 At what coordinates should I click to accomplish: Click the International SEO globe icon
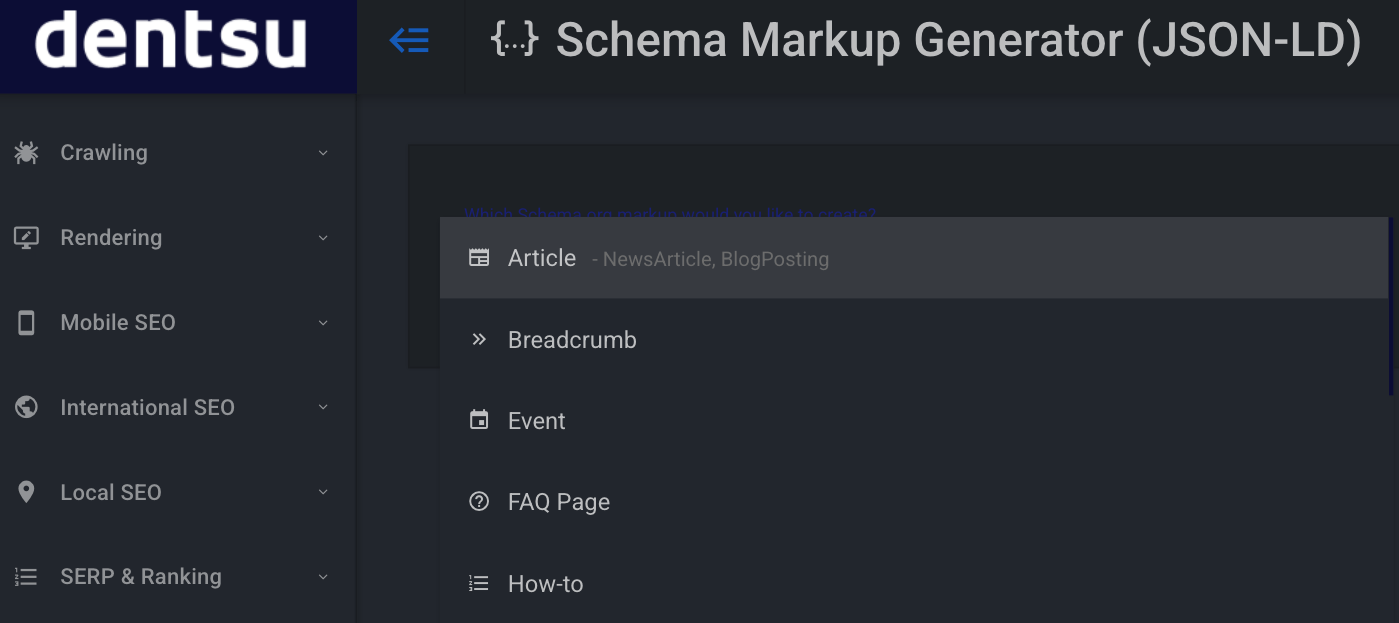coord(26,407)
